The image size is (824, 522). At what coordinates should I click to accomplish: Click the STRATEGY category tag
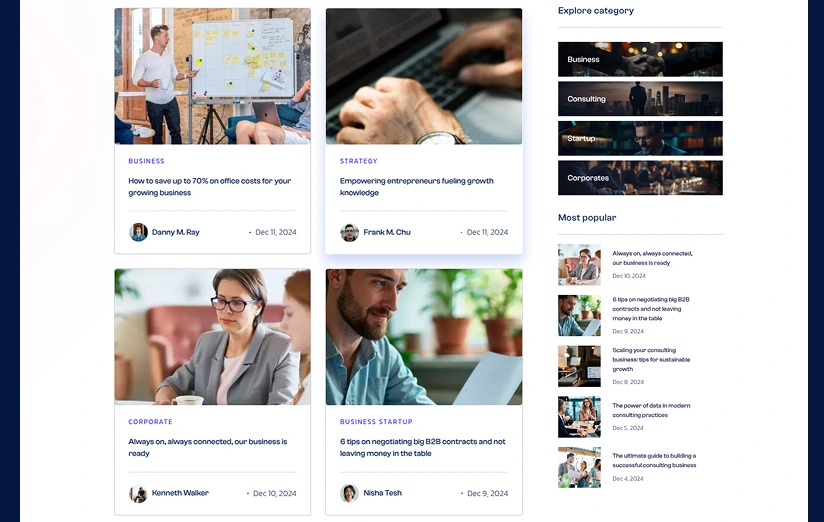point(358,161)
